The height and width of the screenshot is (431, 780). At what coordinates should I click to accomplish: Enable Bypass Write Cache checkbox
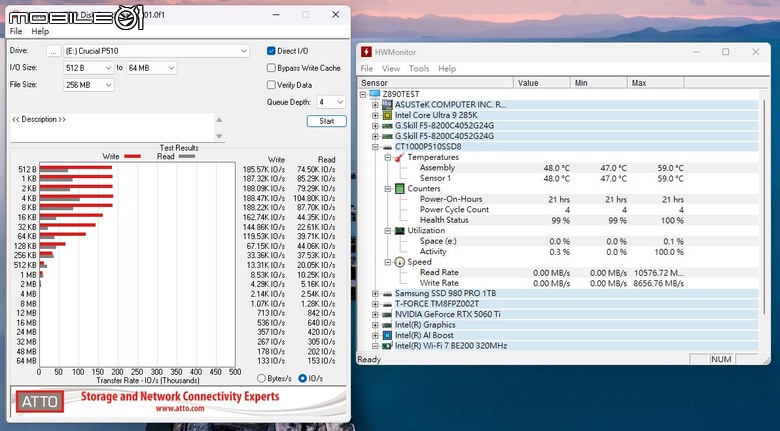click(271, 68)
